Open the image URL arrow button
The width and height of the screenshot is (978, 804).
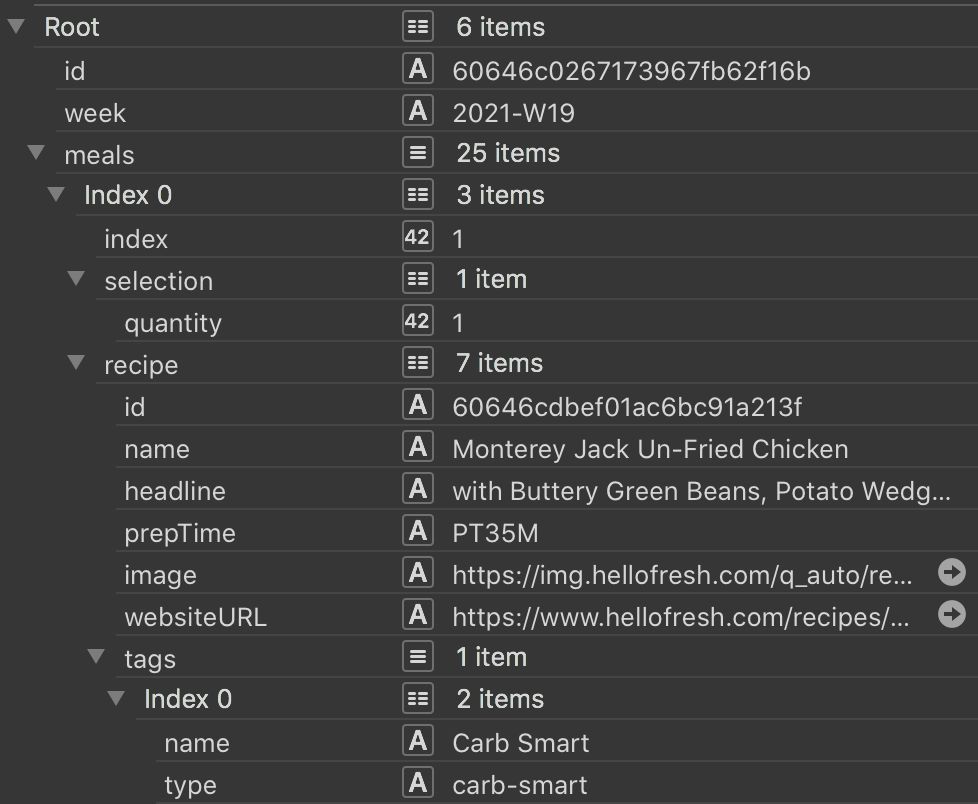(x=951, y=573)
